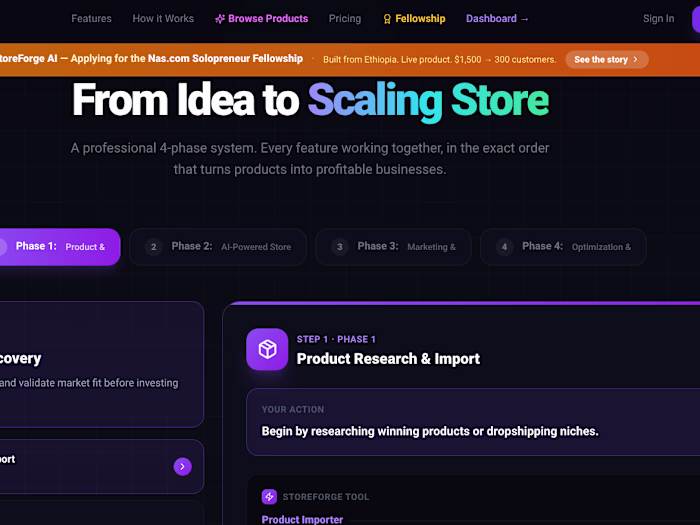Switch to Phase 4 Optimization tab
Viewport: 700px width, 525px height.
pyautogui.click(x=563, y=247)
